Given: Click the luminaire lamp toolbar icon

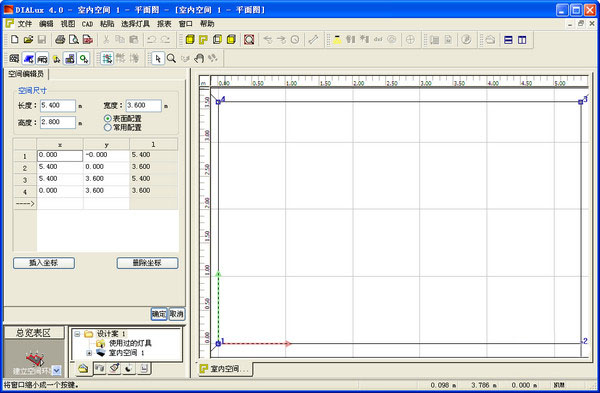Looking at the screenshot, I should pos(337,39).
